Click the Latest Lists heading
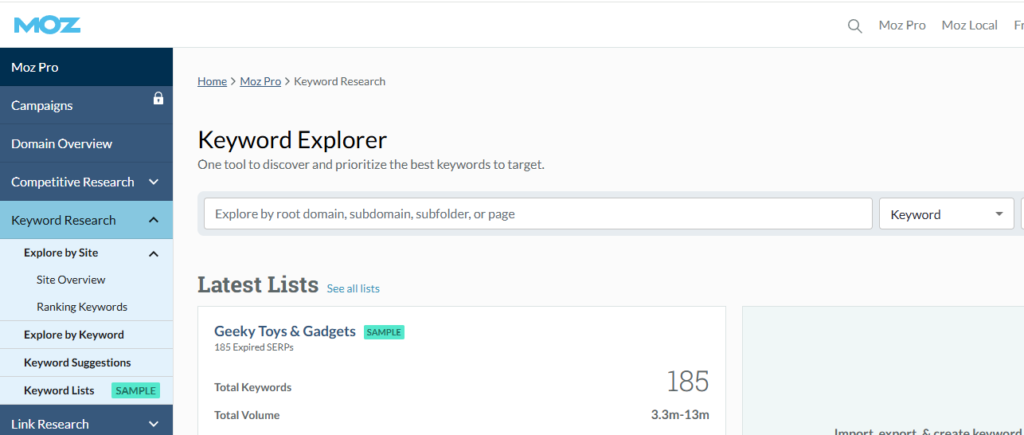This screenshot has width=1024, height=435. [x=258, y=285]
